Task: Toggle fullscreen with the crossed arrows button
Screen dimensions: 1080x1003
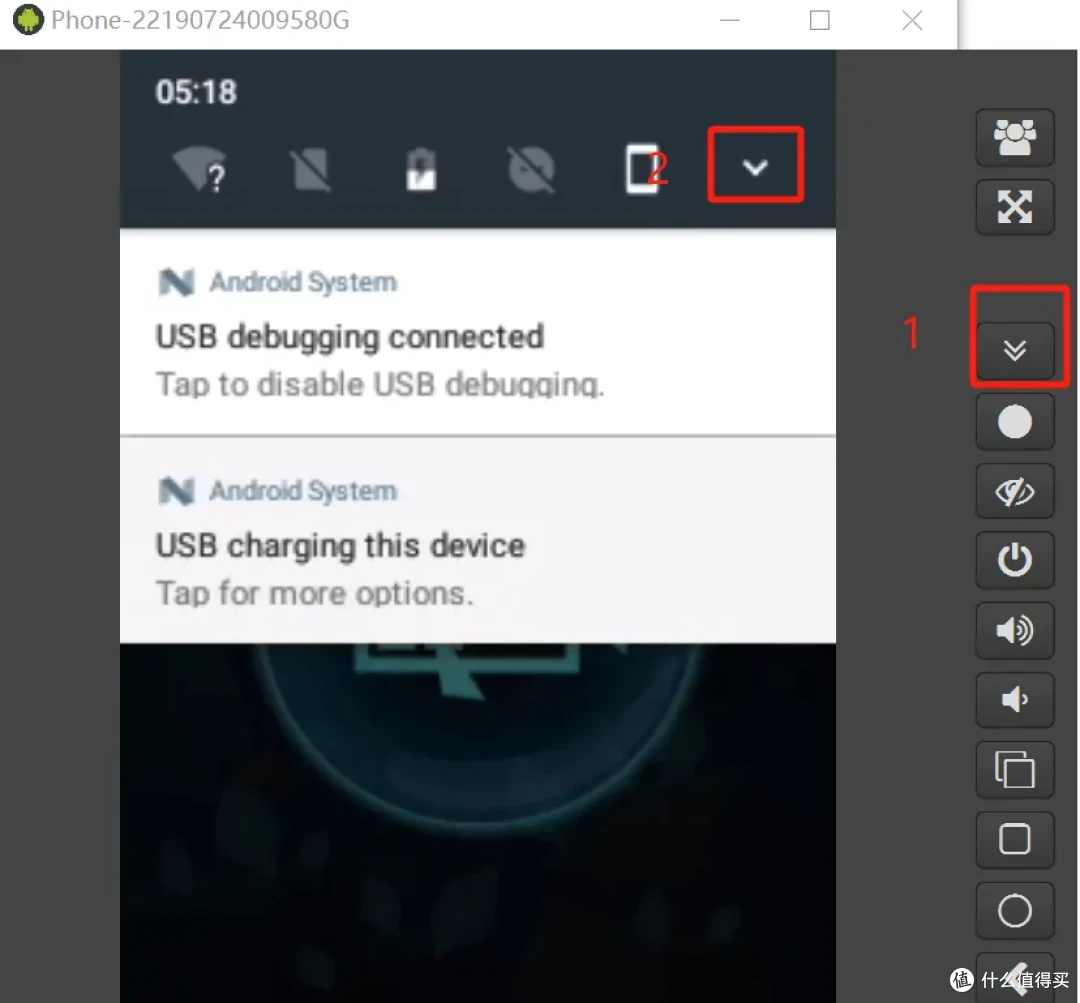Action: (x=1015, y=207)
